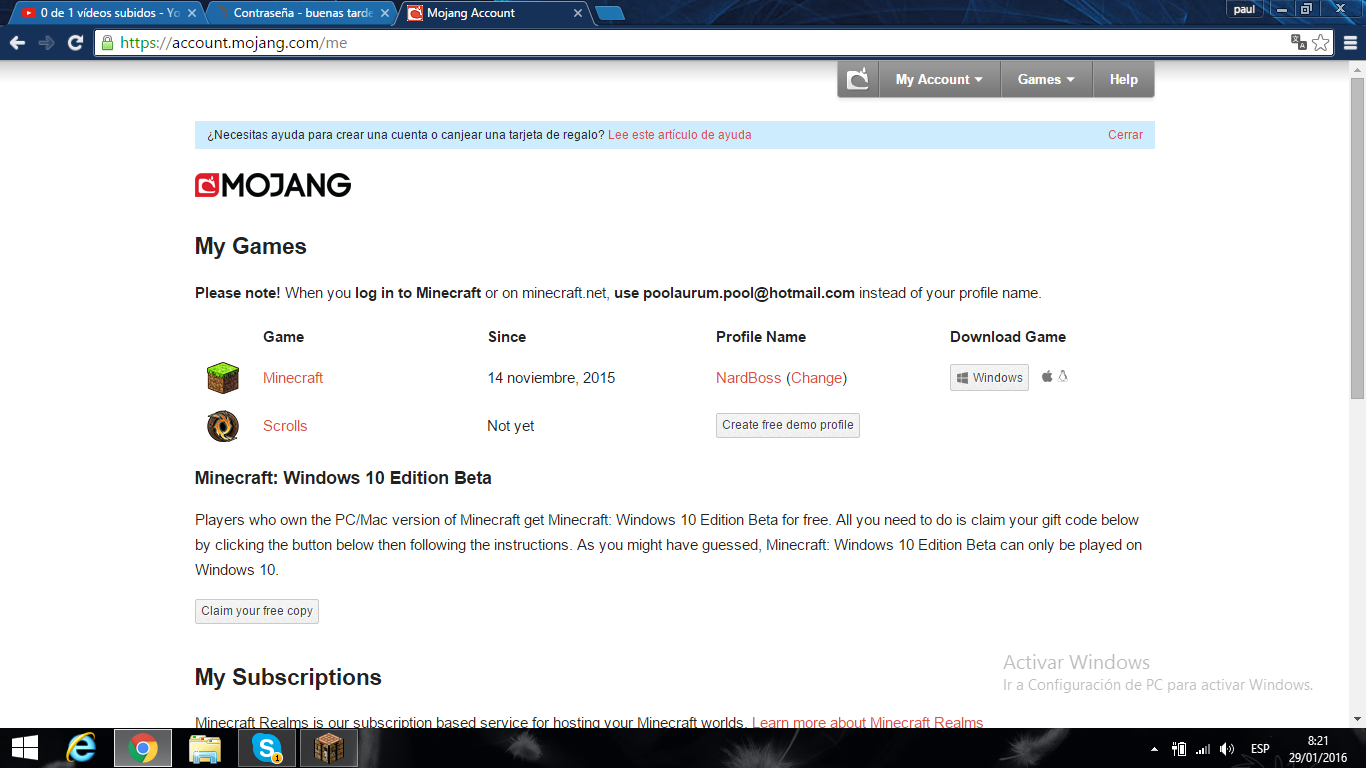
Task: Click the 'Lee este artículo de ayuda' link
Action: coord(679,135)
